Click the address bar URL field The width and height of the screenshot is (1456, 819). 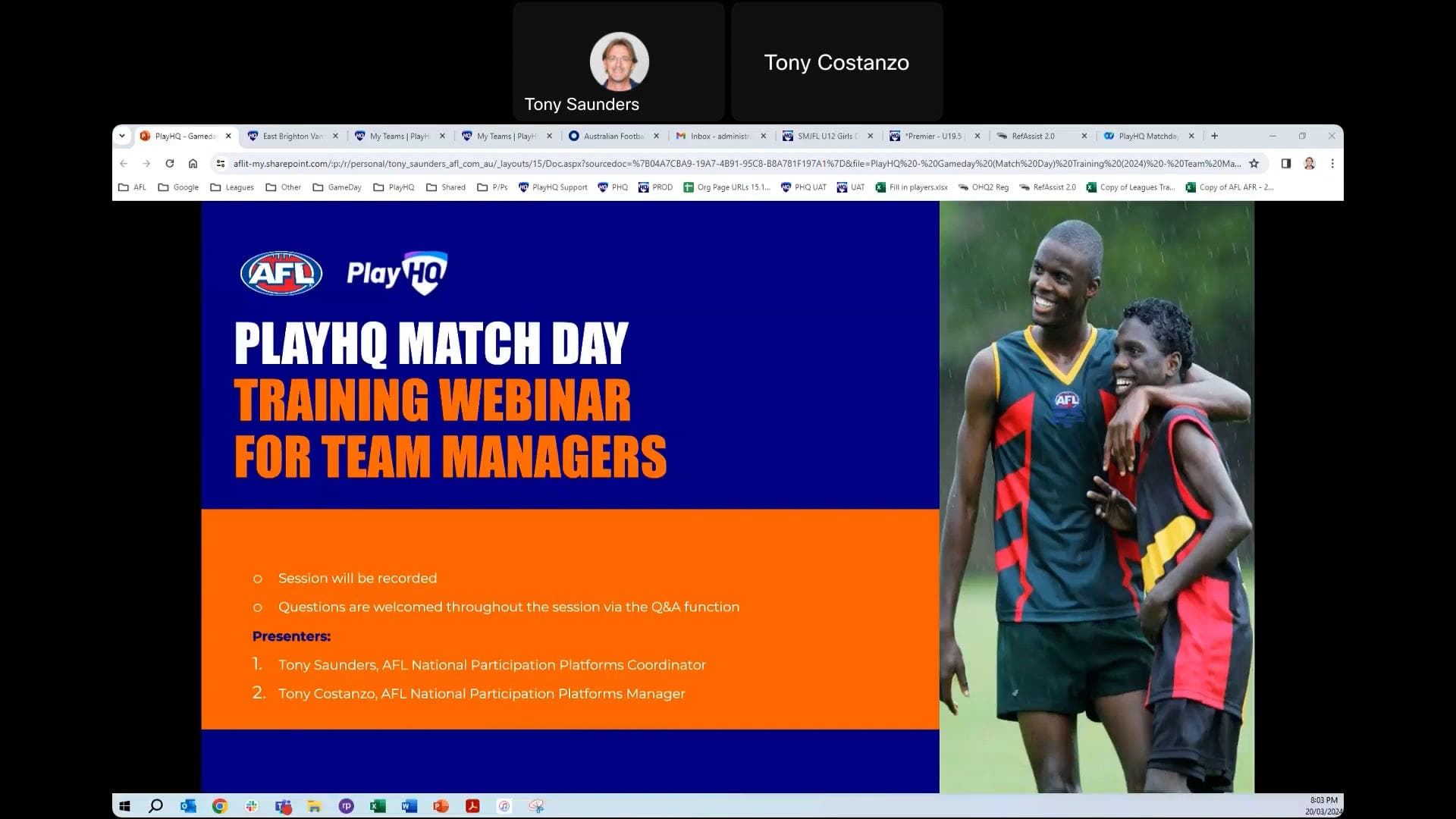coord(736,163)
